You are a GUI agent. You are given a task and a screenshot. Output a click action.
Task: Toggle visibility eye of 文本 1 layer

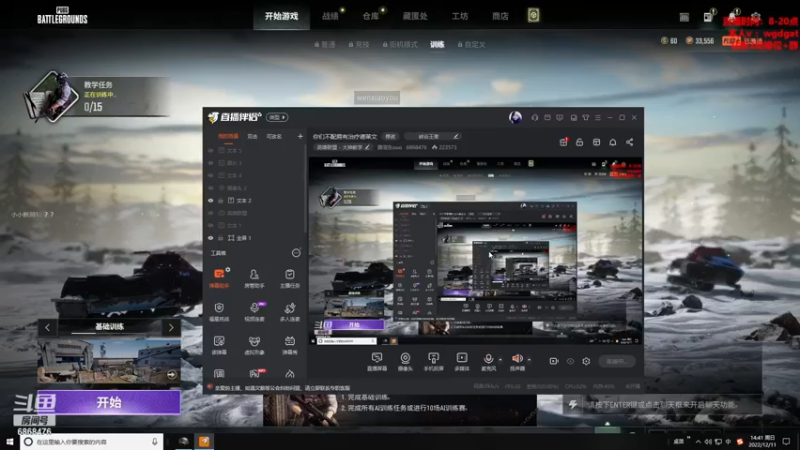point(210,225)
